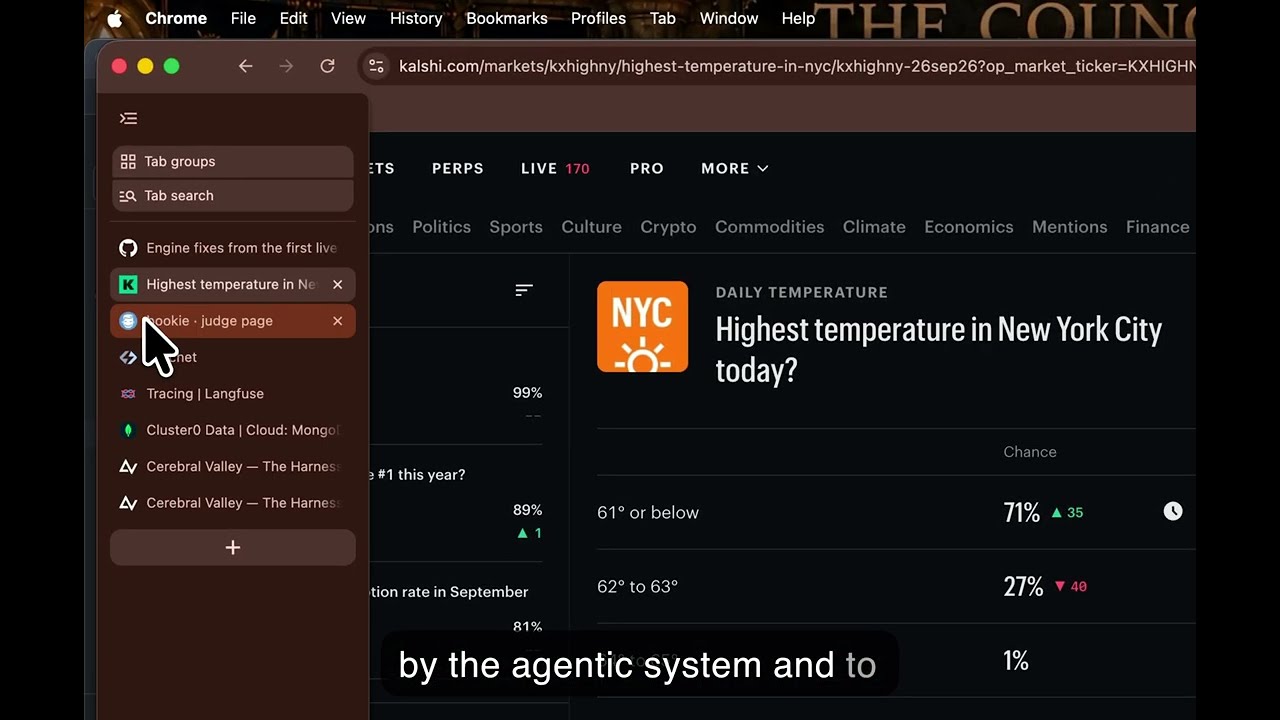Image resolution: width=1280 pixels, height=720 pixels.
Task: Expand the MORE dropdown
Action: coord(735,168)
